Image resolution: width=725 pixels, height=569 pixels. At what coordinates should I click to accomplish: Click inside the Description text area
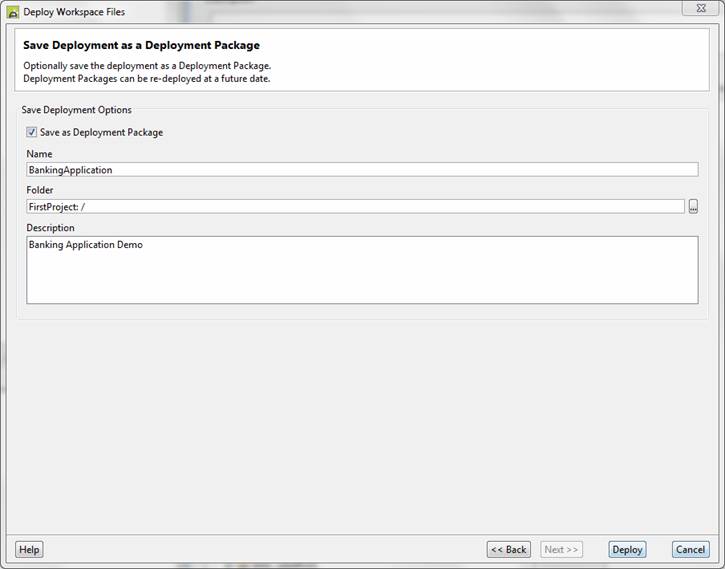coord(362,275)
